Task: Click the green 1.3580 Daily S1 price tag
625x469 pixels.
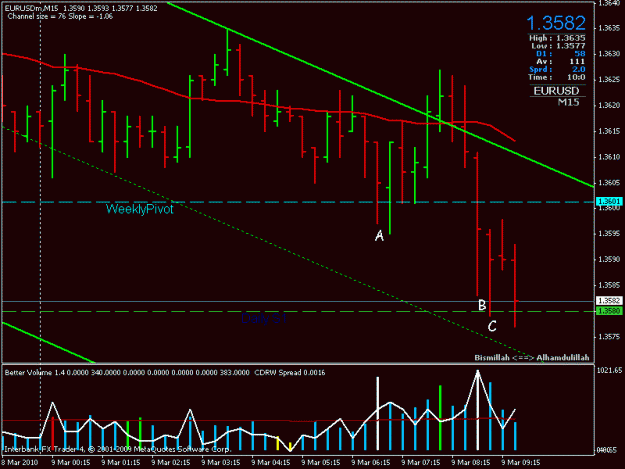Action: pos(609,311)
